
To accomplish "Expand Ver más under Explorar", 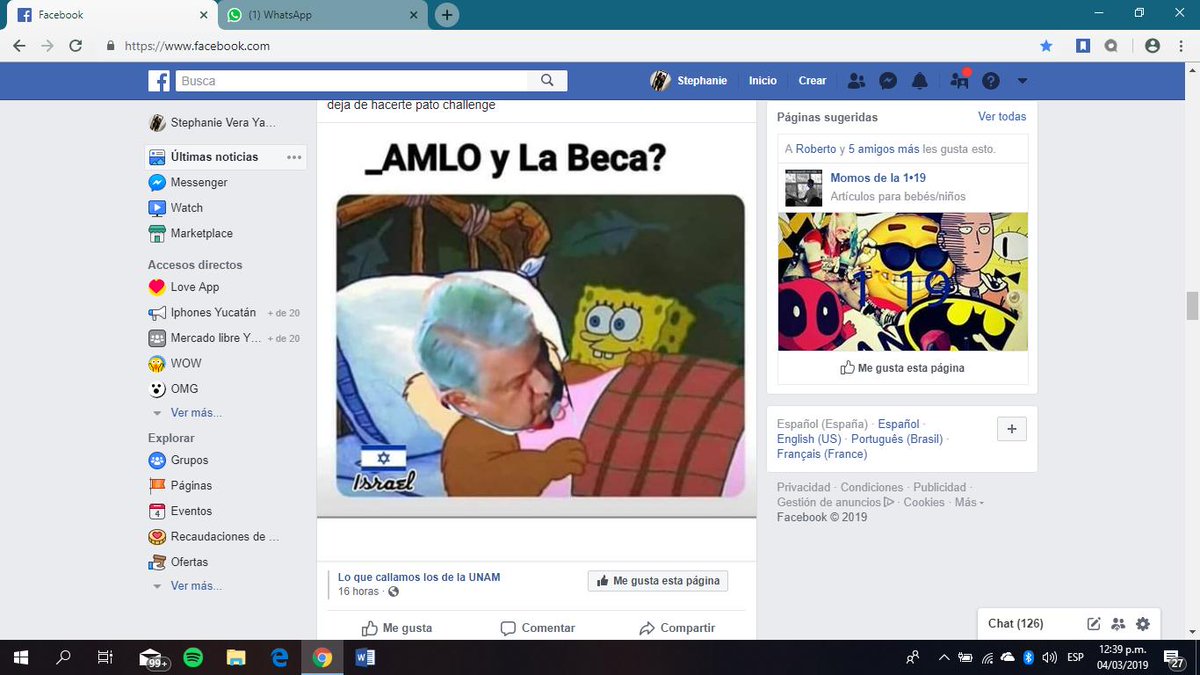I will click(195, 586).
